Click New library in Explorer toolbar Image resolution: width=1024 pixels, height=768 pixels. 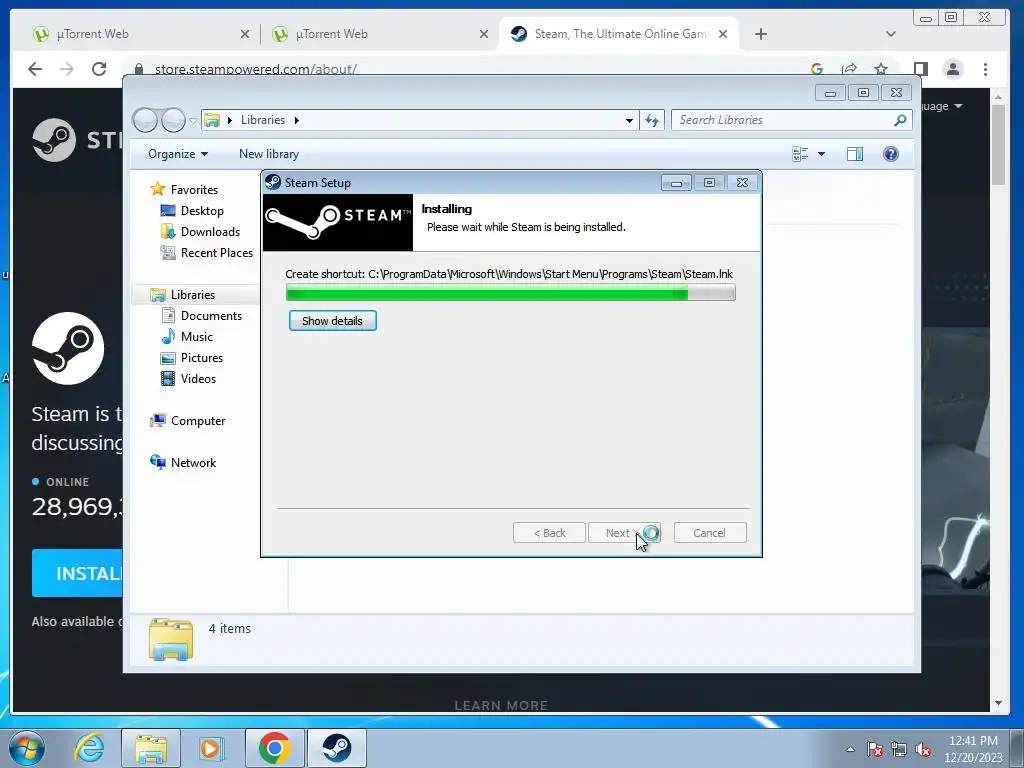268,154
